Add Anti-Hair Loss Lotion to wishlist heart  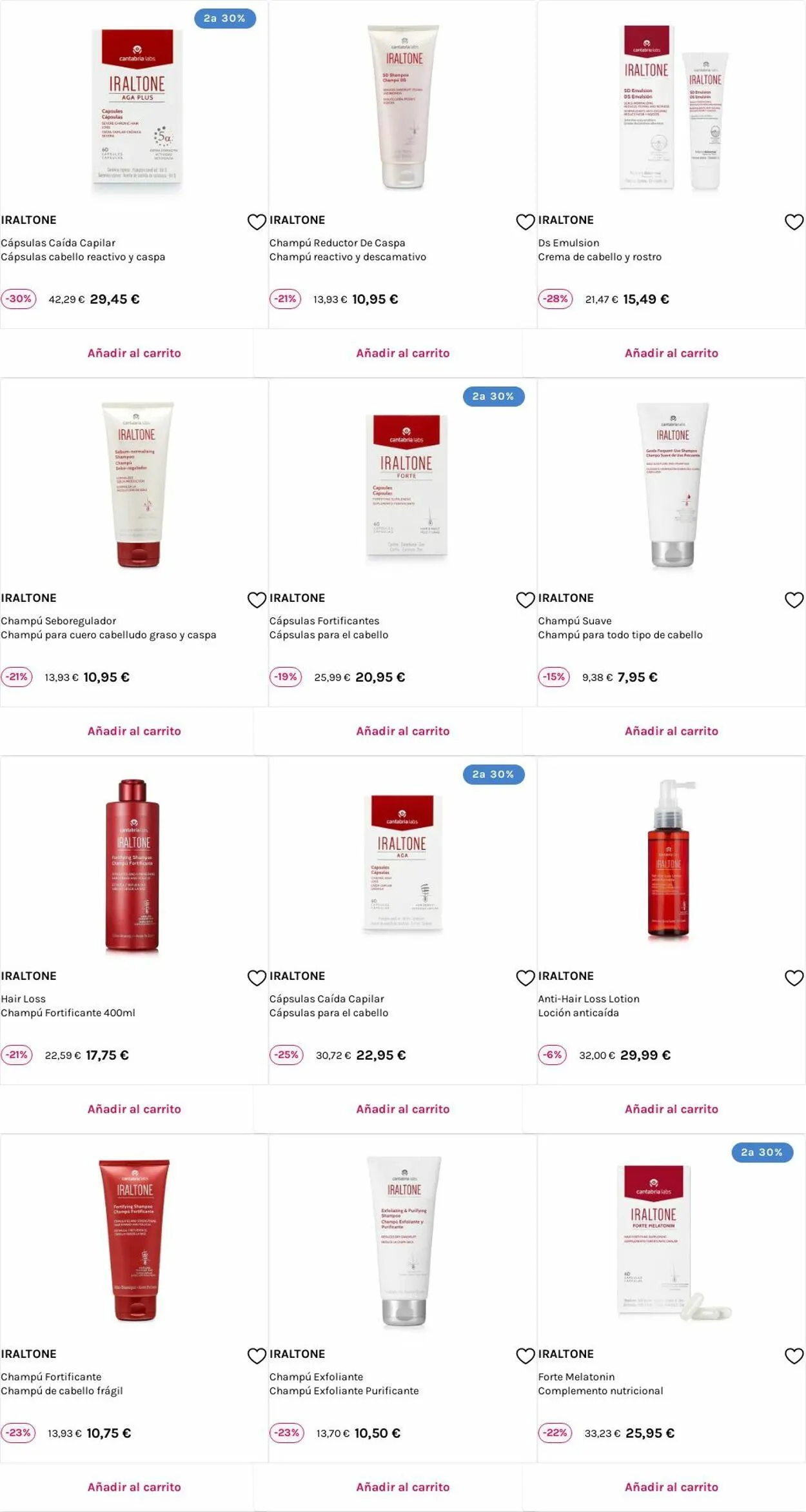pyautogui.click(x=794, y=978)
